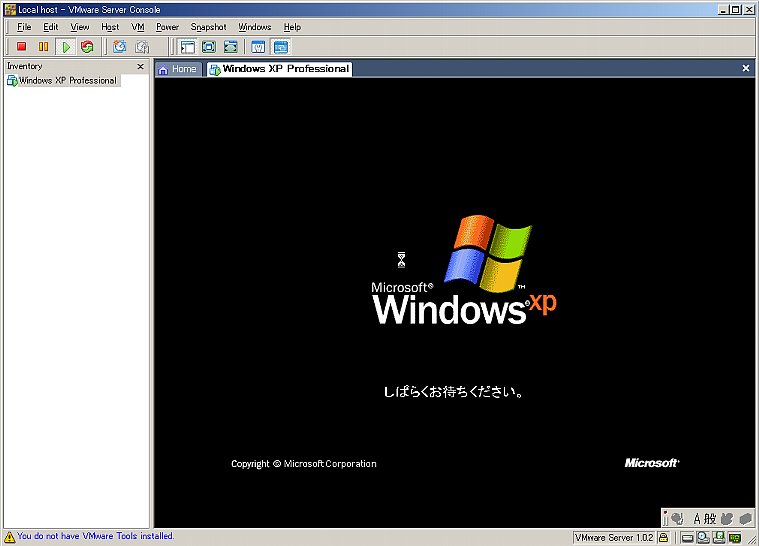Click the hard disk device status icon
This screenshot has width=759, height=546.
pyautogui.click(x=687, y=538)
